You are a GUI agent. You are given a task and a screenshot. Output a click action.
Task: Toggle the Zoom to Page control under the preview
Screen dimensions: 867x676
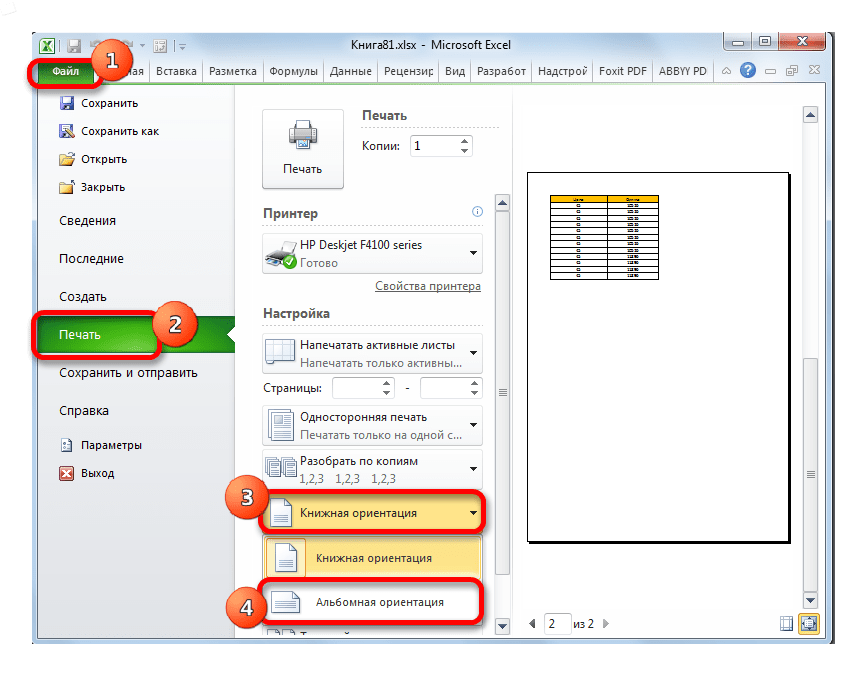(x=810, y=623)
